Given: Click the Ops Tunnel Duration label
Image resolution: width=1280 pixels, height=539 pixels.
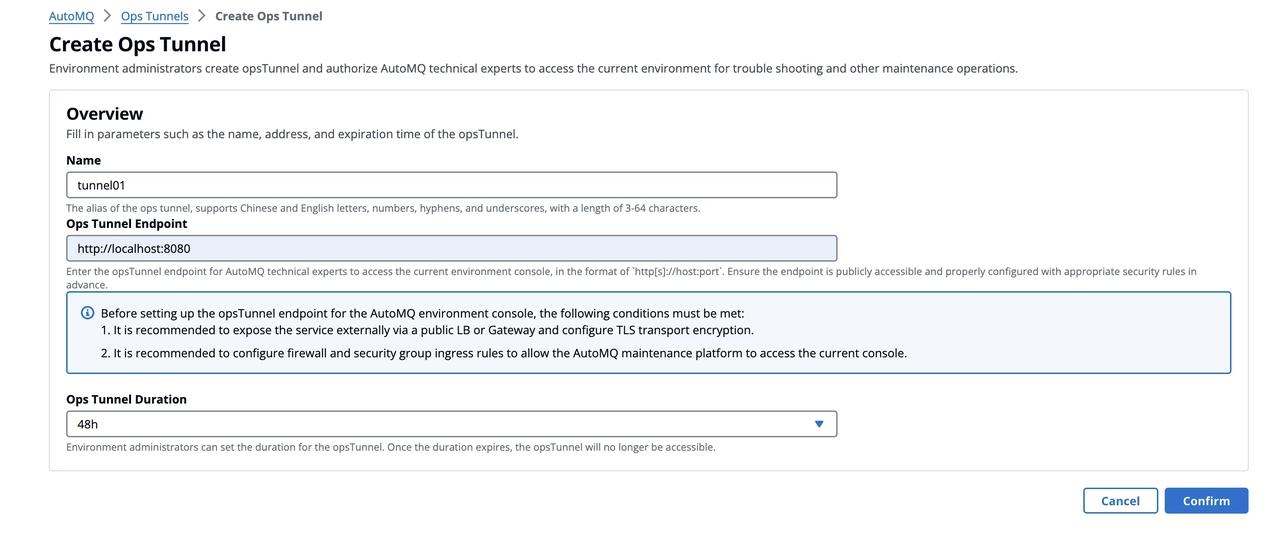Looking at the screenshot, I should (126, 399).
